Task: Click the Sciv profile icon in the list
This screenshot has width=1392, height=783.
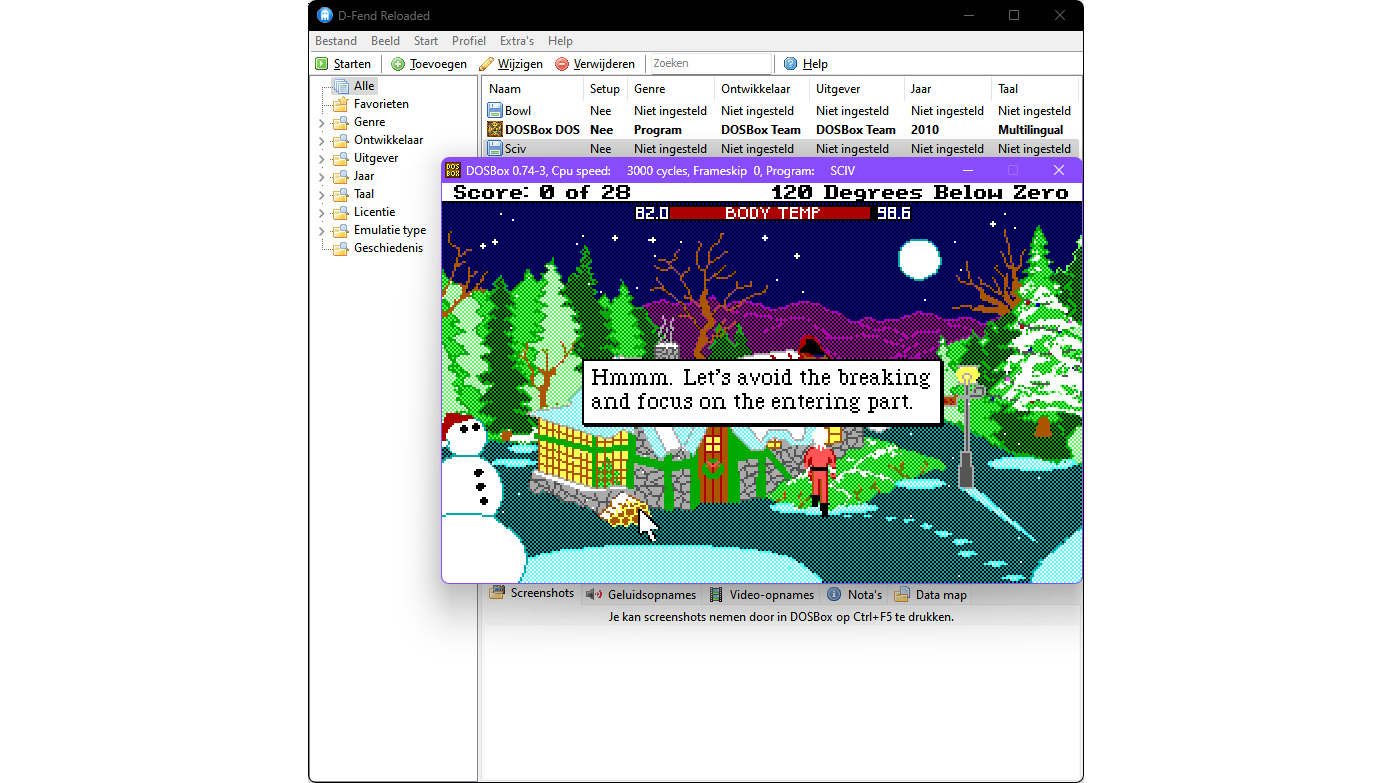Action: click(495, 149)
